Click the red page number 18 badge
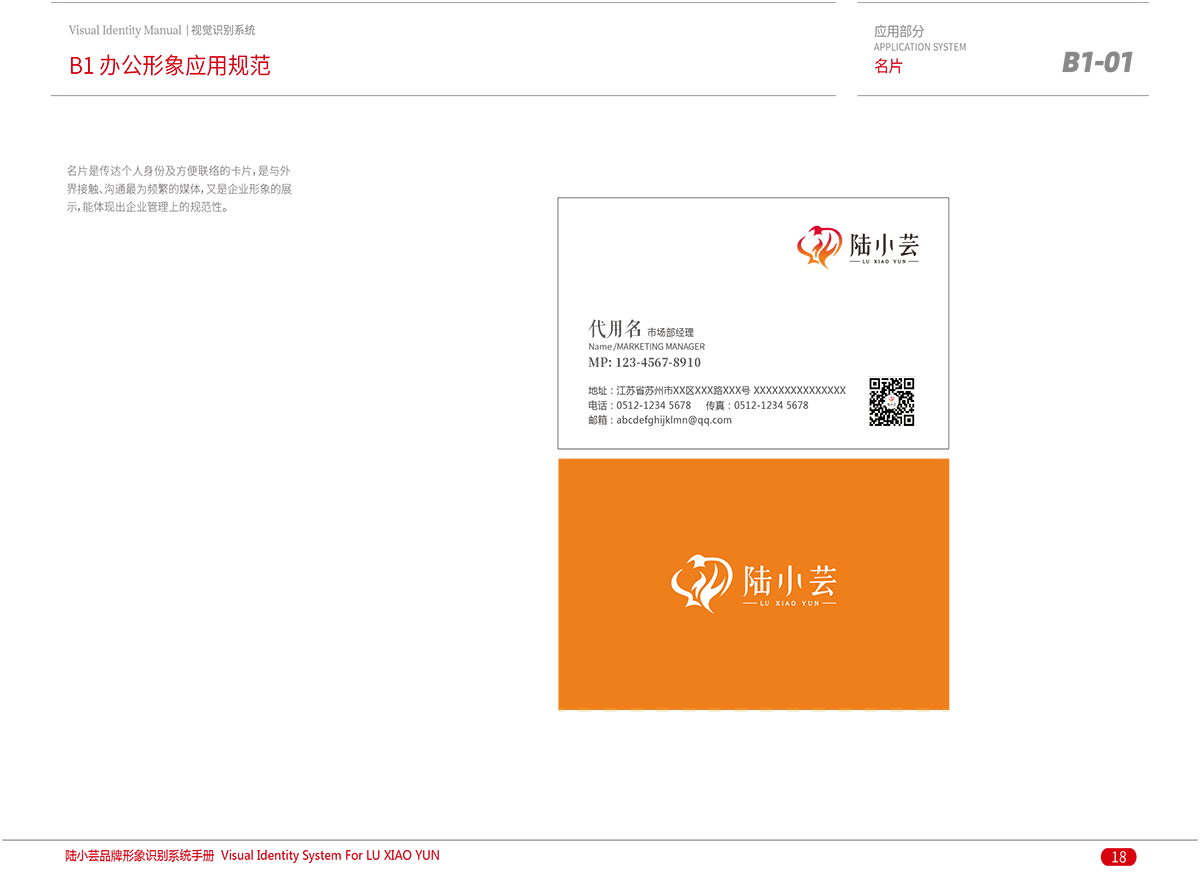The height and width of the screenshot is (884, 1200). coord(1118,857)
